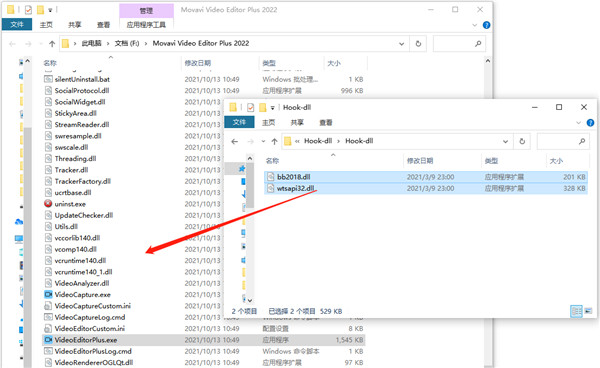Select wtsapi32.dll in Hook-dll window
The image size is (600, 368).
coord(426,188)
